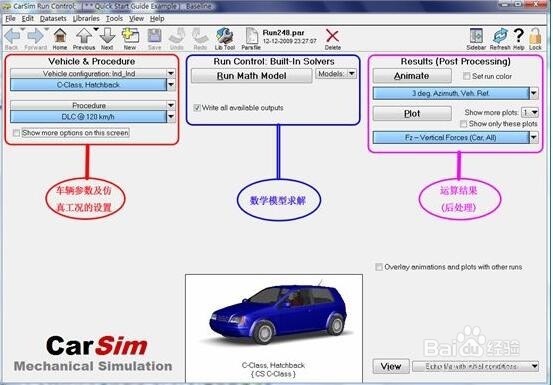553x385 pixels.
Task: Select the 3 deg. Azimuth, Veh. Ref. field
Action: point(451,93)
